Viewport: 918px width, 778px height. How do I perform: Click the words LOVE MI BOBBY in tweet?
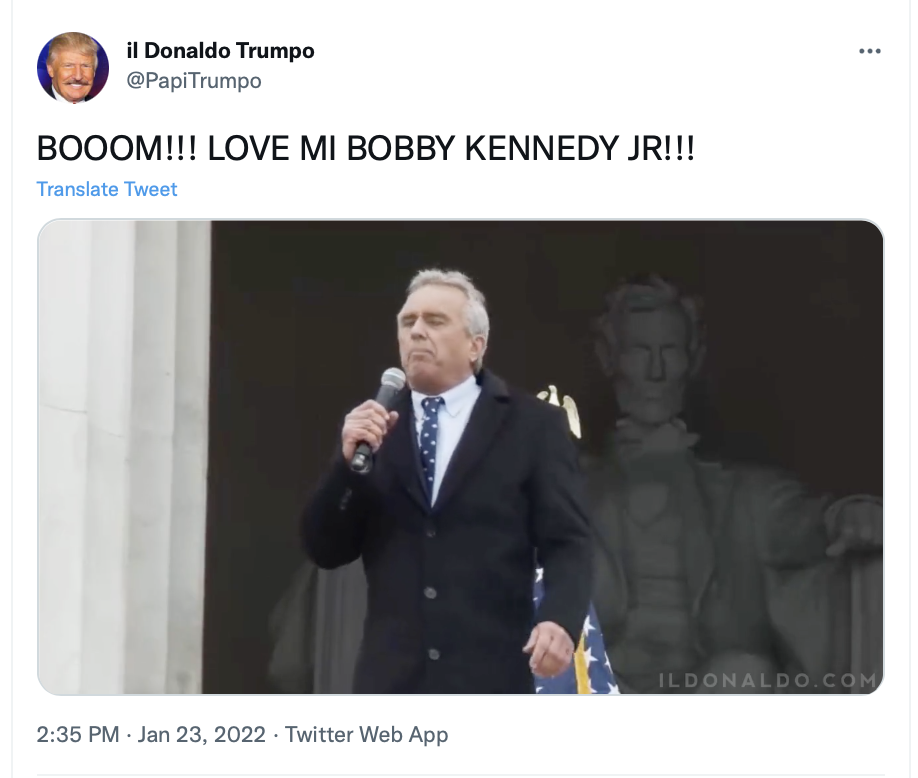coord(331,148)
